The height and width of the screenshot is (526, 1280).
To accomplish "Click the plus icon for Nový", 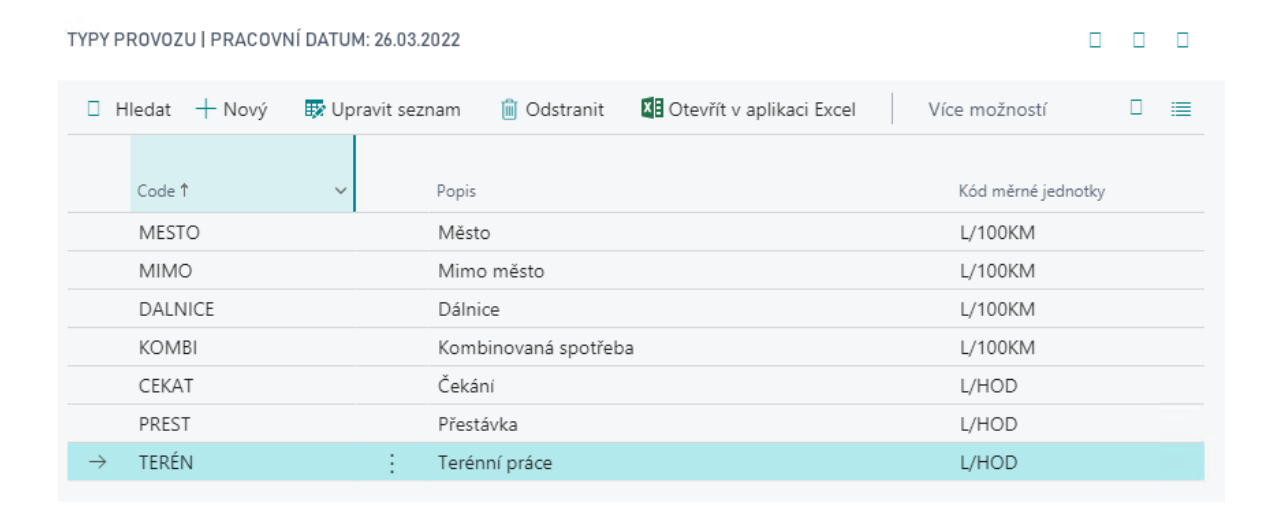I will pyautogui.click(x=205, y=110).
